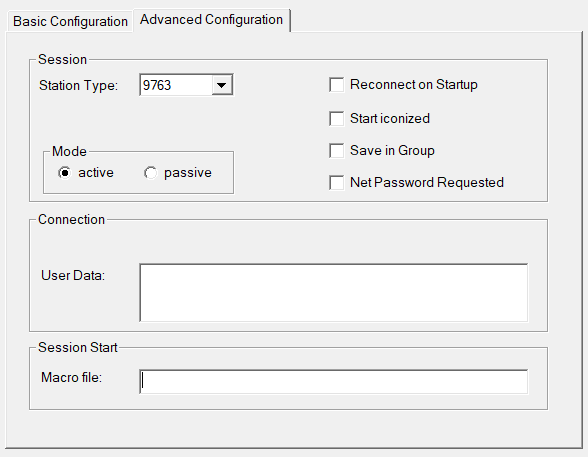This screenshot has height=457, width=588.
Task: Select the active mode radio button
Action: pyautogui.click(x=64, y=173)
